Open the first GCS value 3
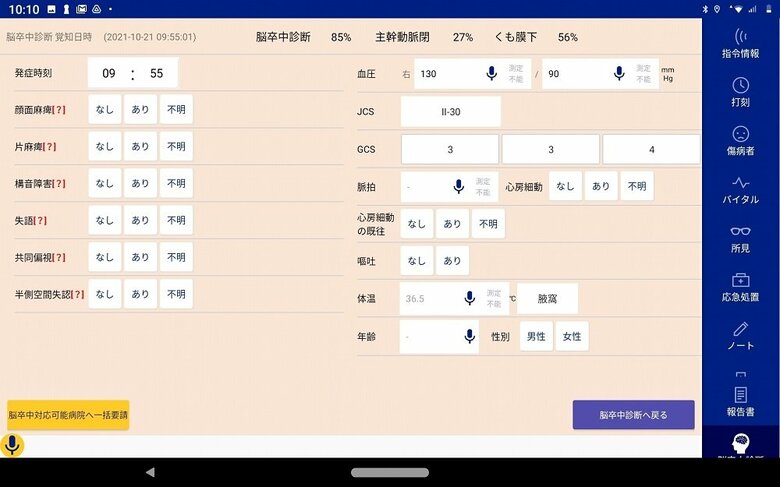The image size is (780, 487). (450, 149)
